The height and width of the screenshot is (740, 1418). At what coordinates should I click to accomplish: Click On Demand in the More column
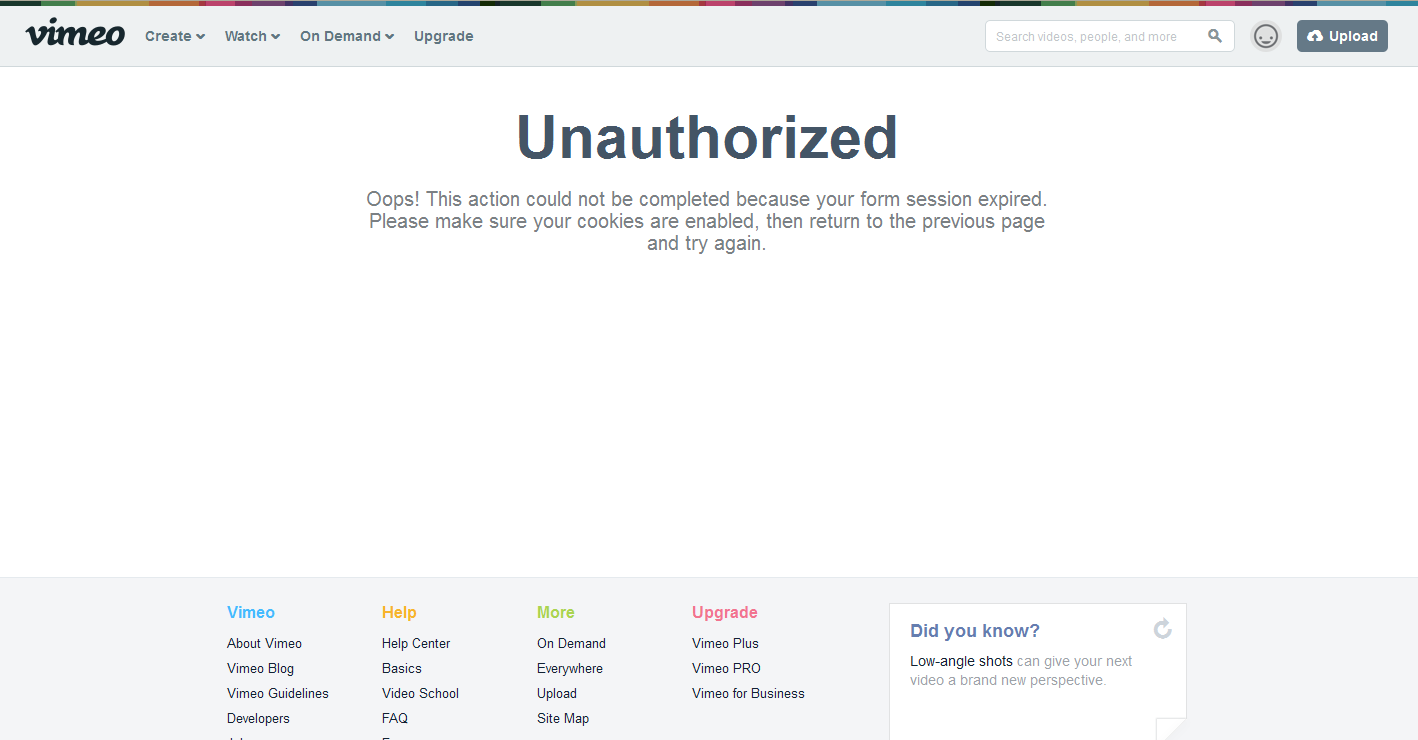[571, 643]
